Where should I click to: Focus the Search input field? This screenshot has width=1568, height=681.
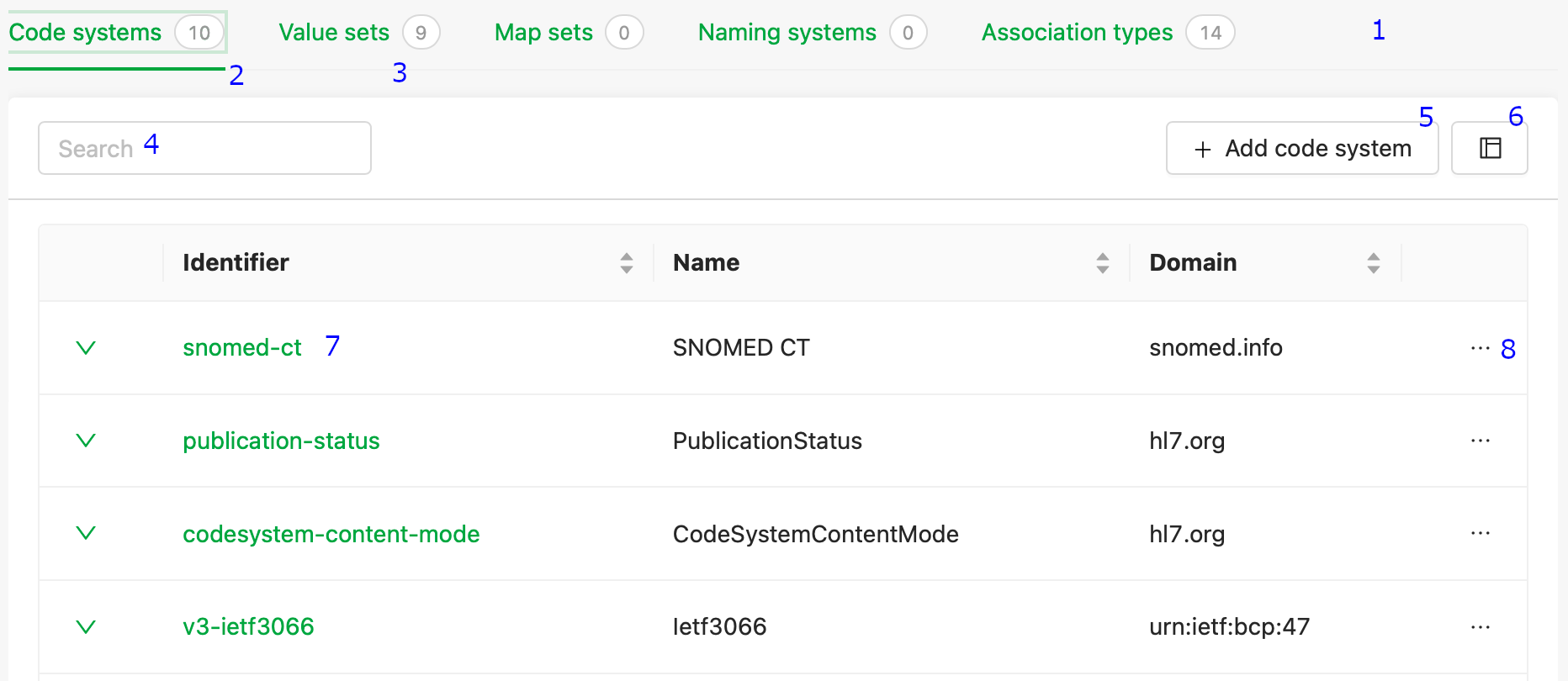tap(204, 148)
